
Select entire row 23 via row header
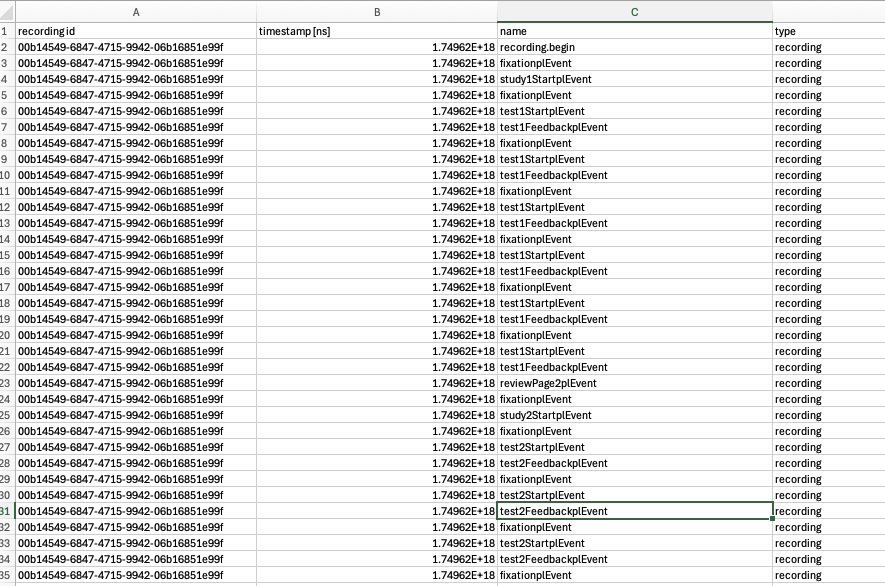(x=7, y=383)
